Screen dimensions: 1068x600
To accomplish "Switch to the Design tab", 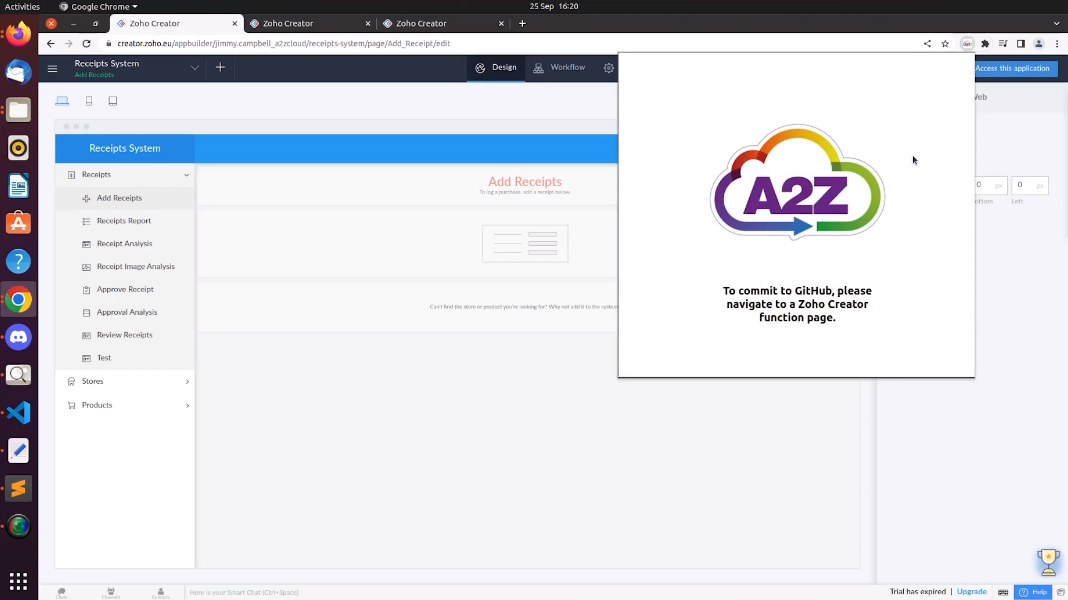I will tap(496, 67).
